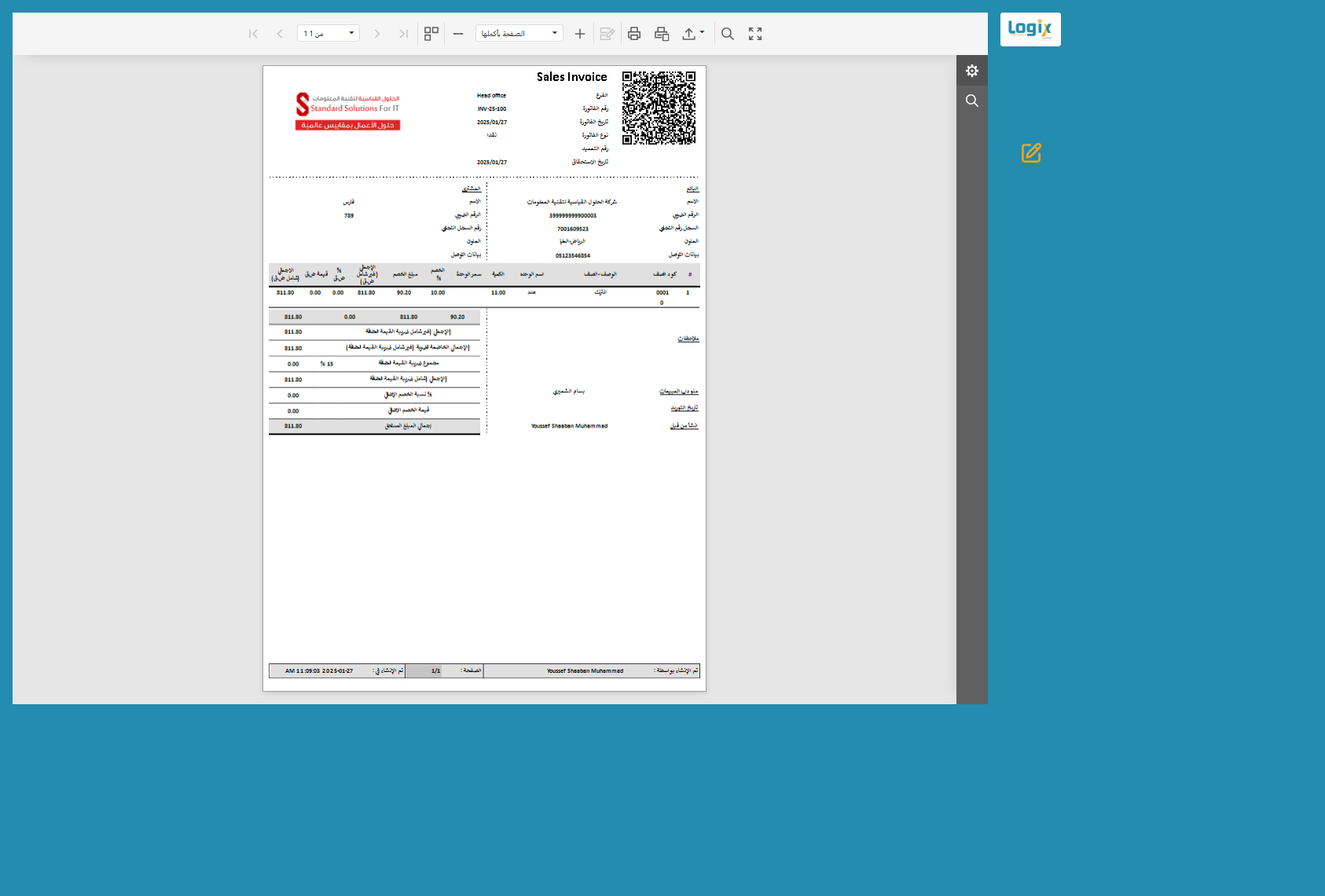This screenshot has height=896, width=1325.
Task: Click the highlight editing fields icon
Action: click(x=607, y=34)
